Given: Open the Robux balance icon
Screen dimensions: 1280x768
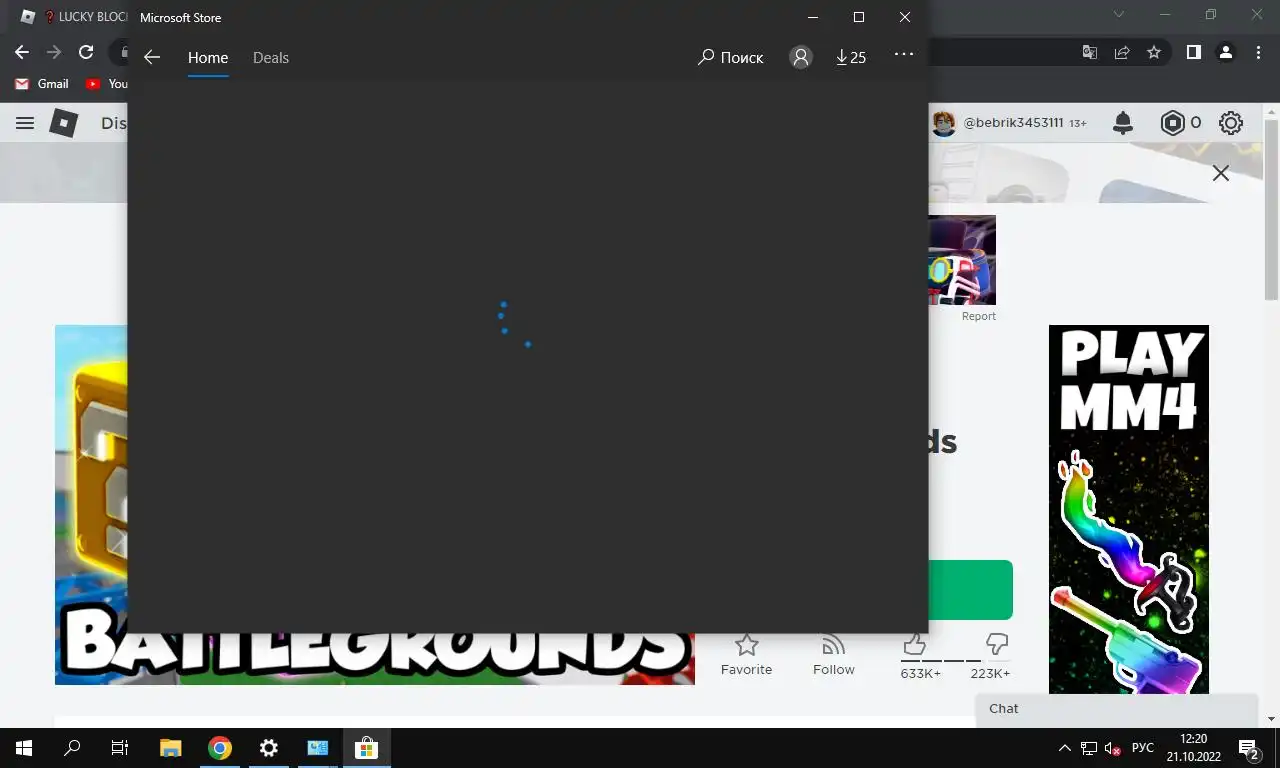Looking at the screenshot, I should coord(1172,123).
